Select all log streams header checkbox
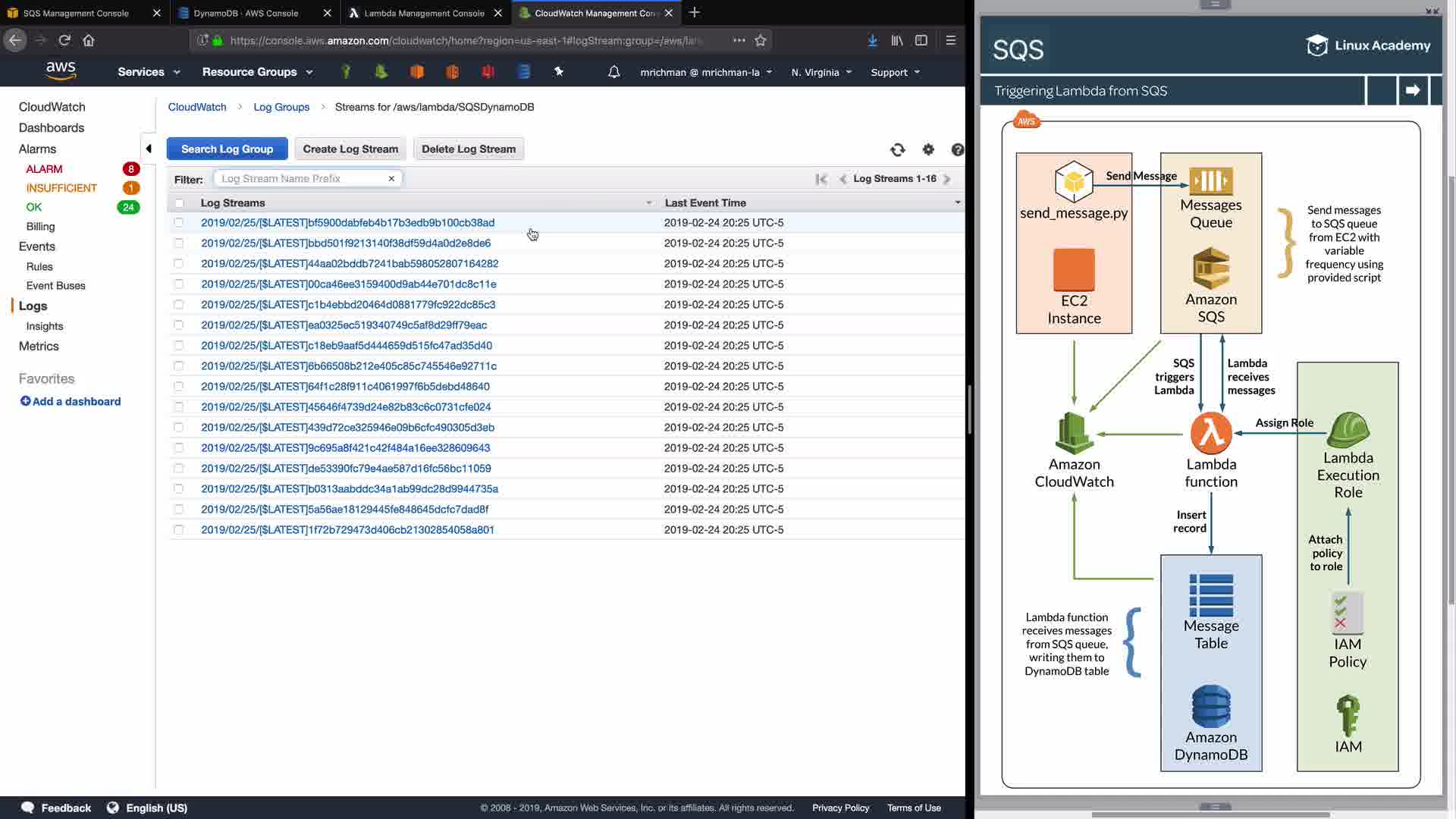The image size is (1456, 819). click(179, 203)
